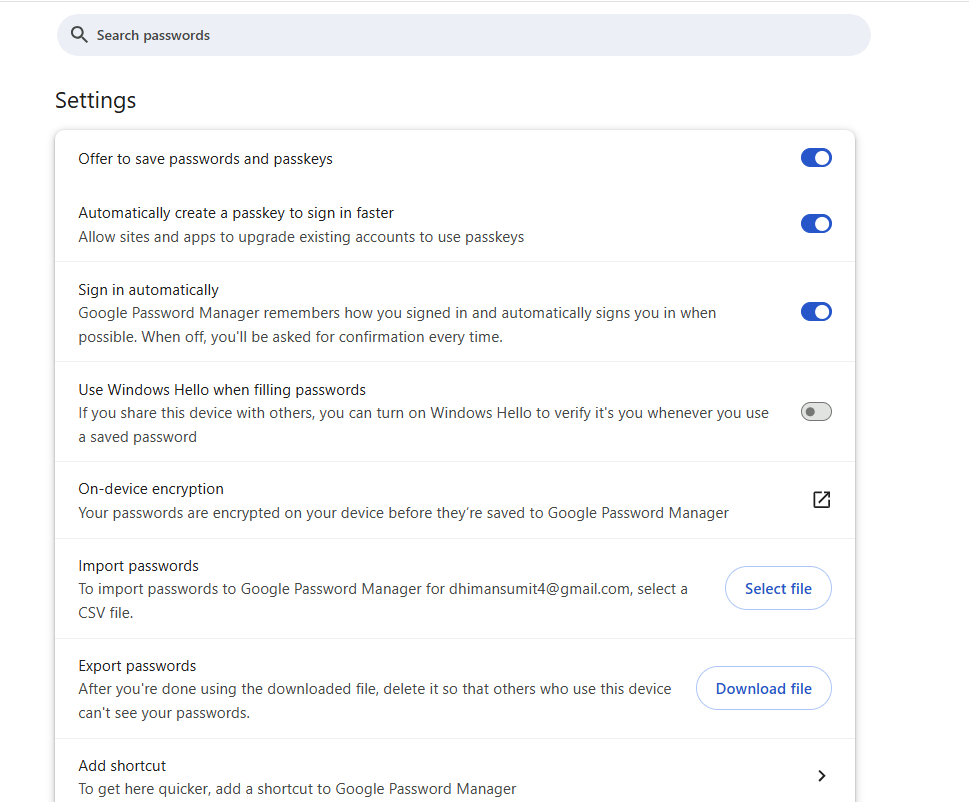Click Select file to import passwords
This screenshot has height=802, width=969.
click(x=778, y=588)
